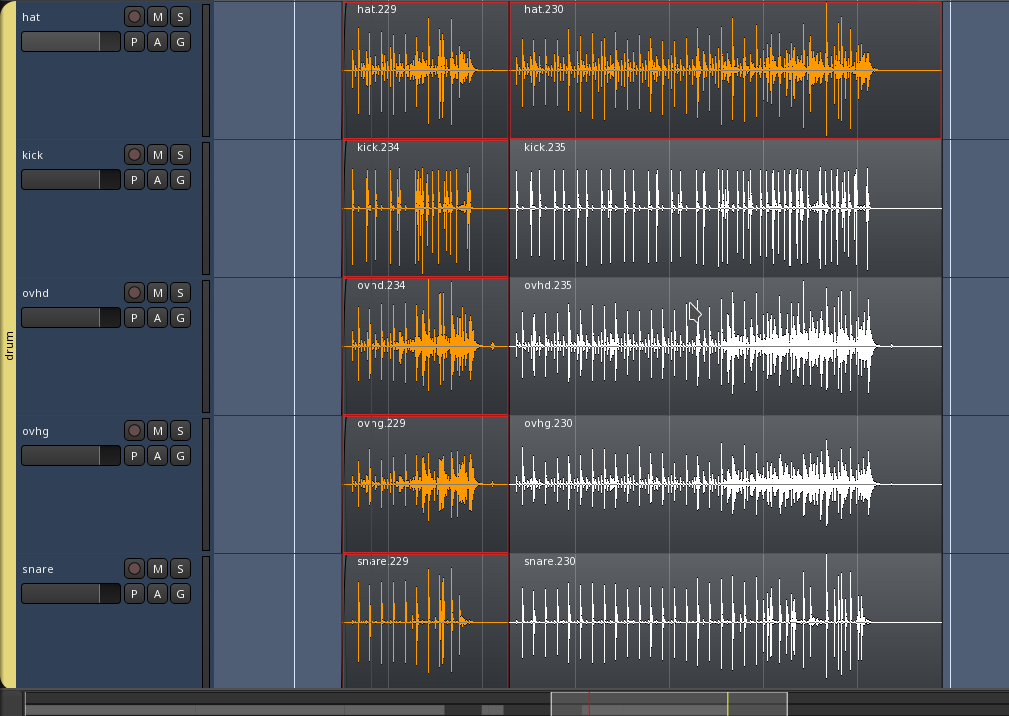Mute the hat track
Screen dimensions: 1009x716
pos(157,17)
